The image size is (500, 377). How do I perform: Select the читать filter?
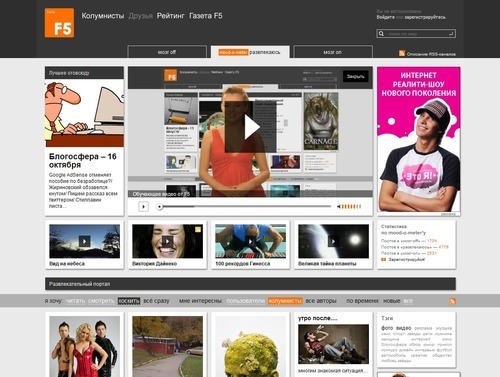(76, 301)
